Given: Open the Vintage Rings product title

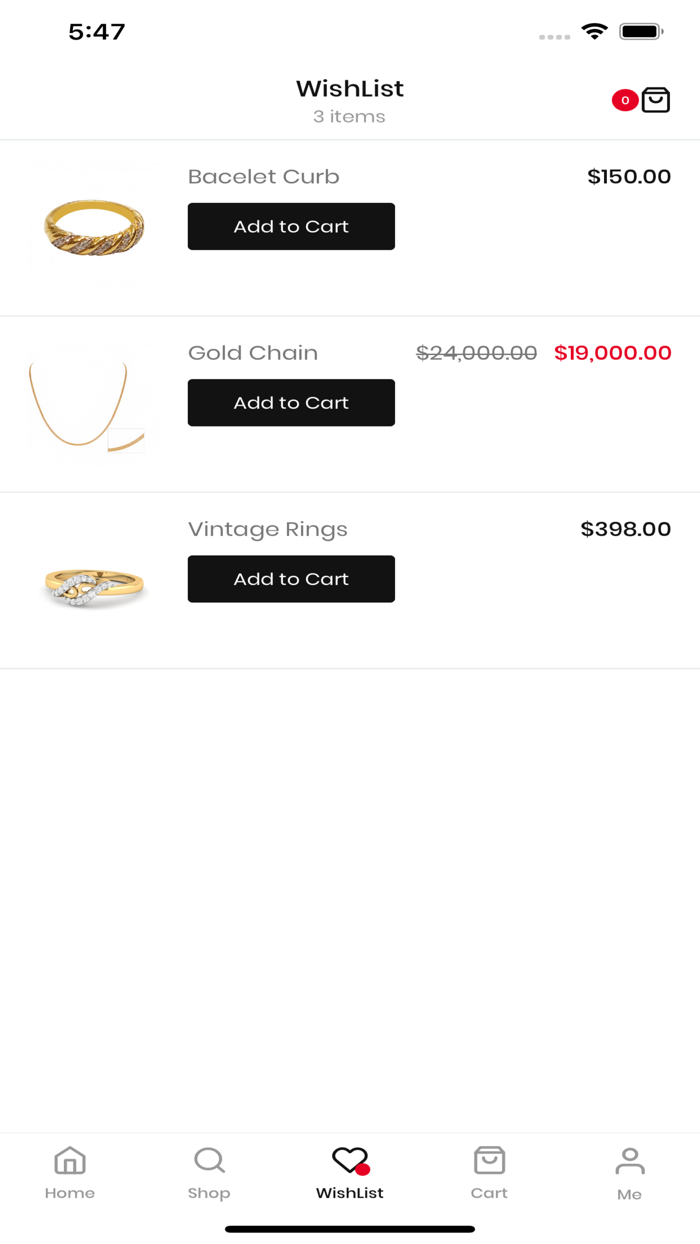Looking at the screenshot, I should (x=267, y=529).
